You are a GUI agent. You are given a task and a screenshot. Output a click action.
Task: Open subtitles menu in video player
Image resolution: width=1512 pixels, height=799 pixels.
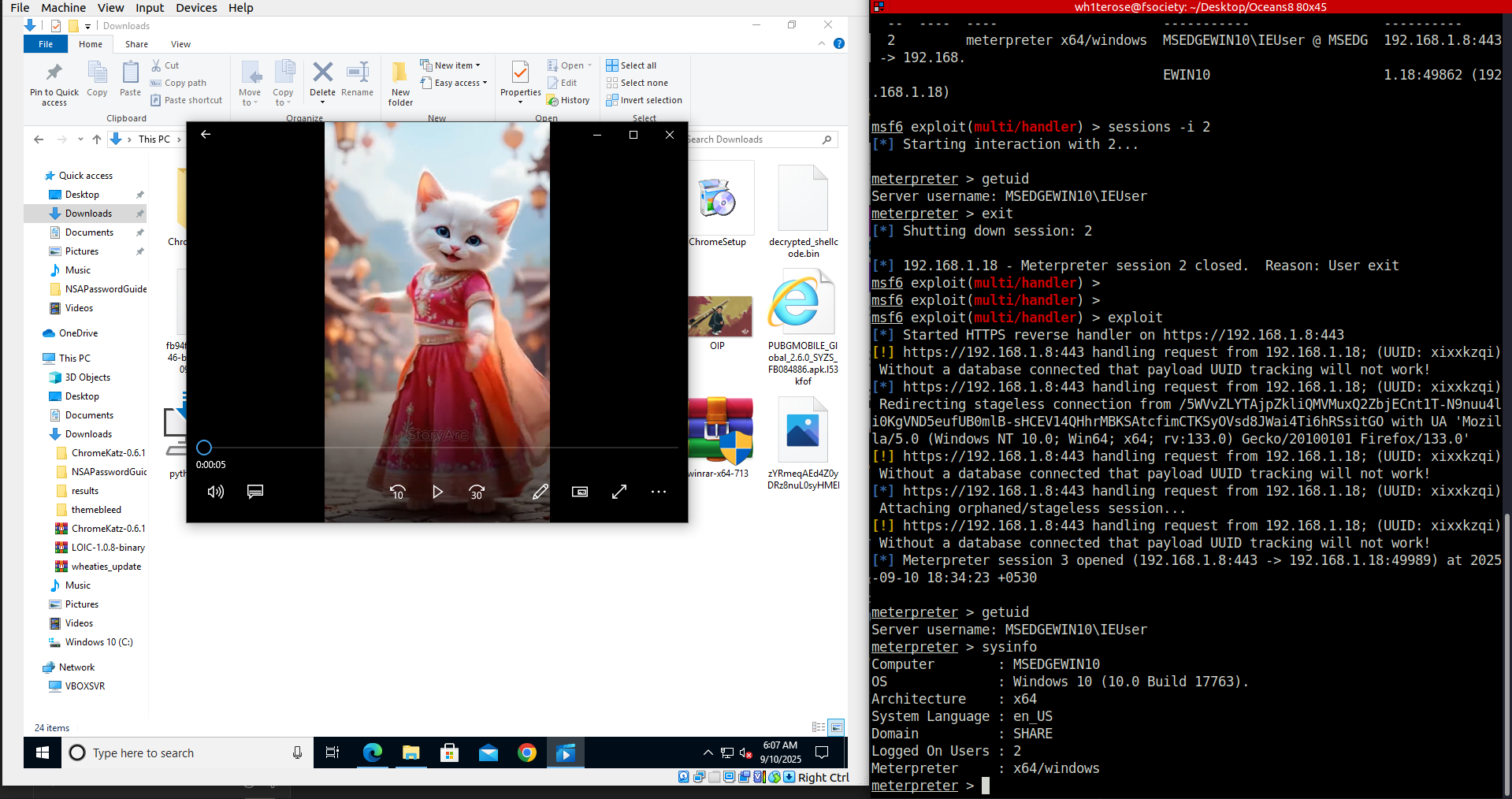click(255, 492)
